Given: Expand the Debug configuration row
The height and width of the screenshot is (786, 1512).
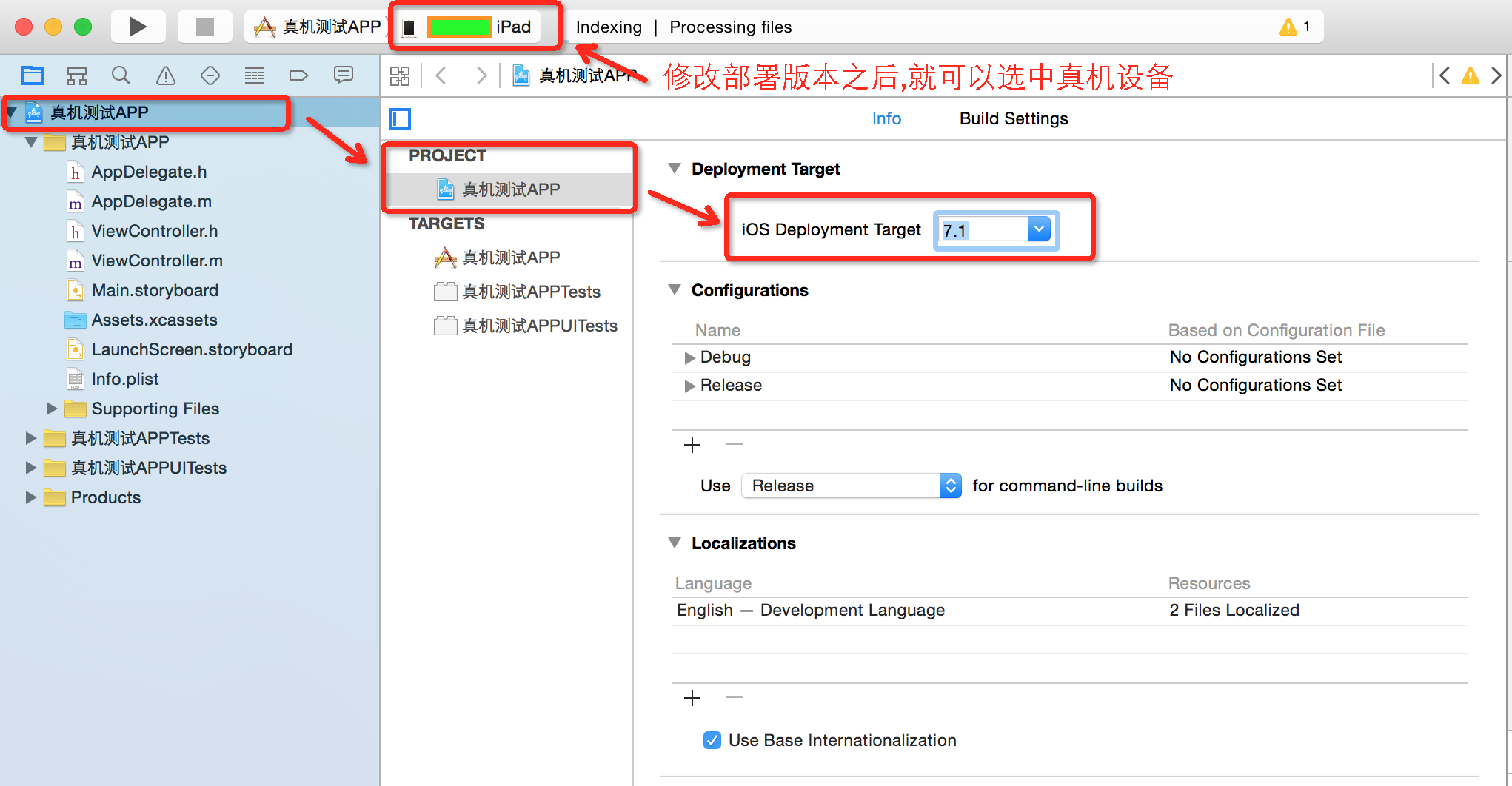Looking at the screenshot, I should click(x=689, y=357).
